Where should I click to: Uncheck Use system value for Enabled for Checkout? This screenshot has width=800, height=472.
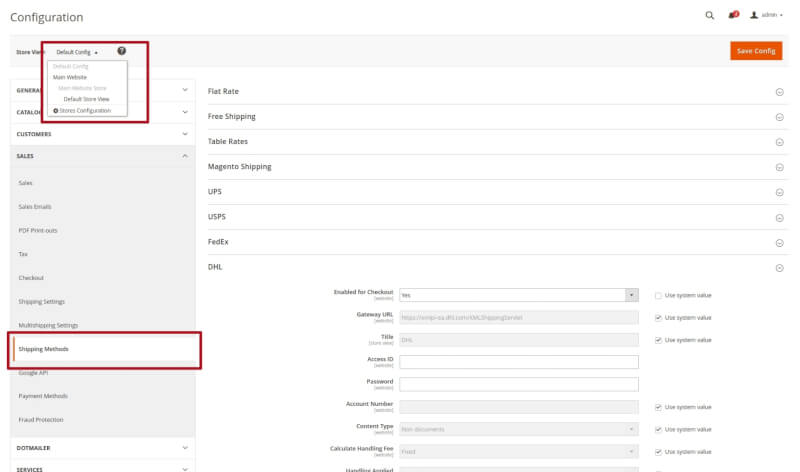658,295
